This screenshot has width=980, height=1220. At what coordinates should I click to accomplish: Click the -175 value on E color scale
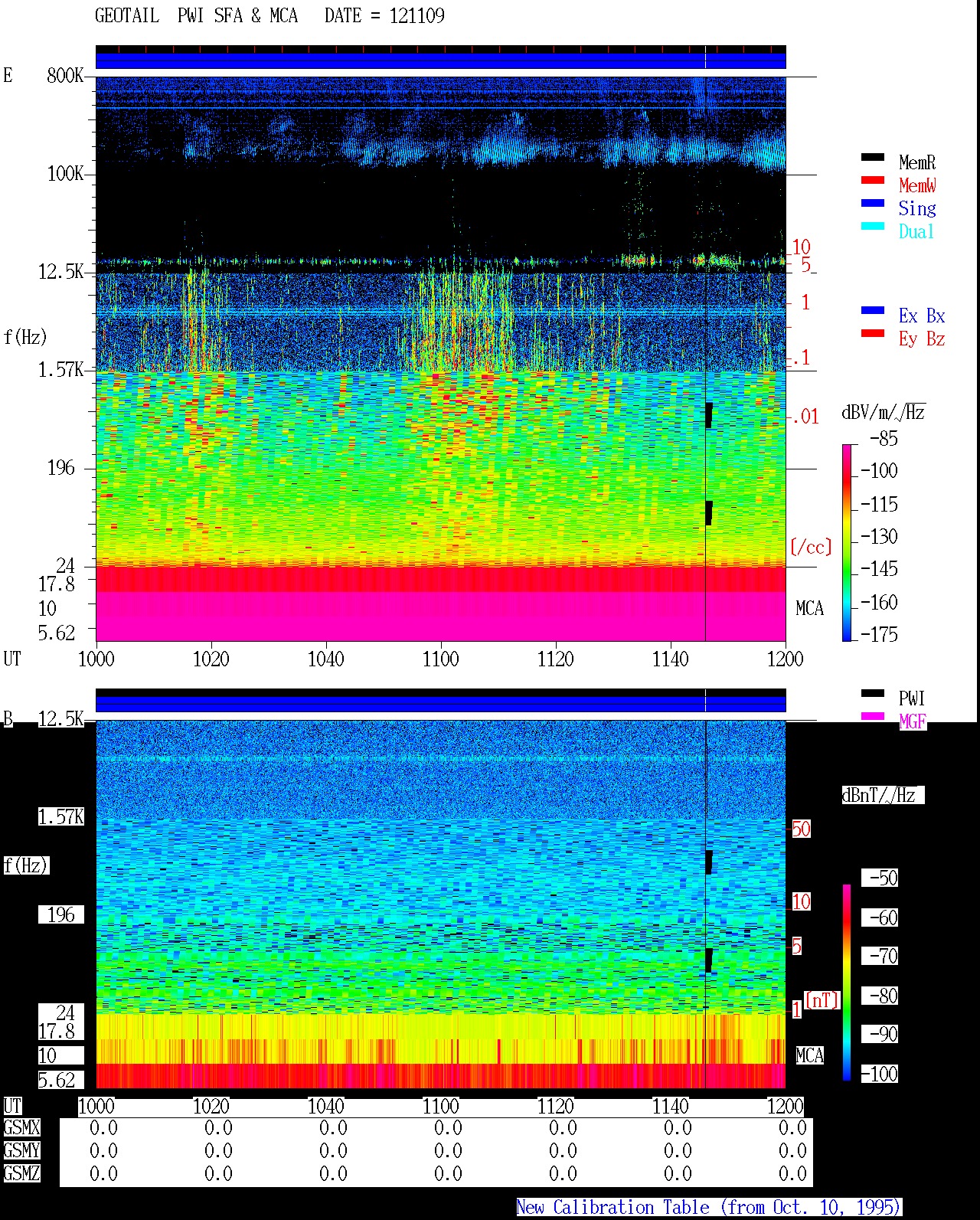pos(879,634)
